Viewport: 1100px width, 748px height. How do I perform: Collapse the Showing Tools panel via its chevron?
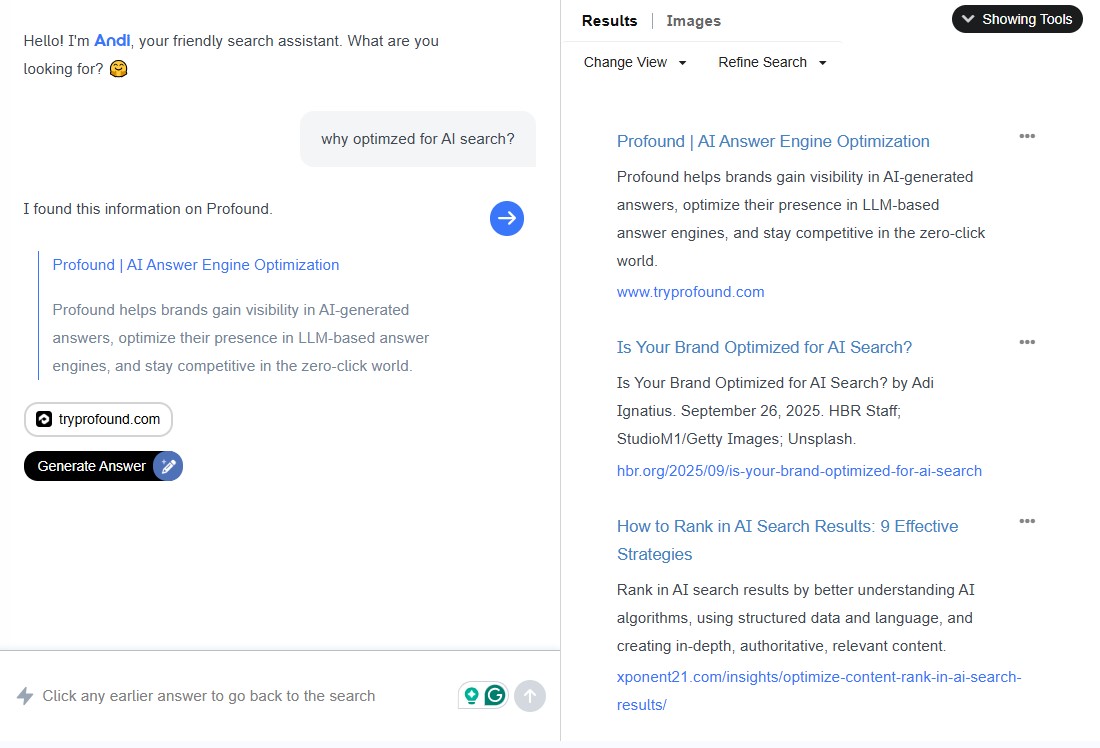968,19
